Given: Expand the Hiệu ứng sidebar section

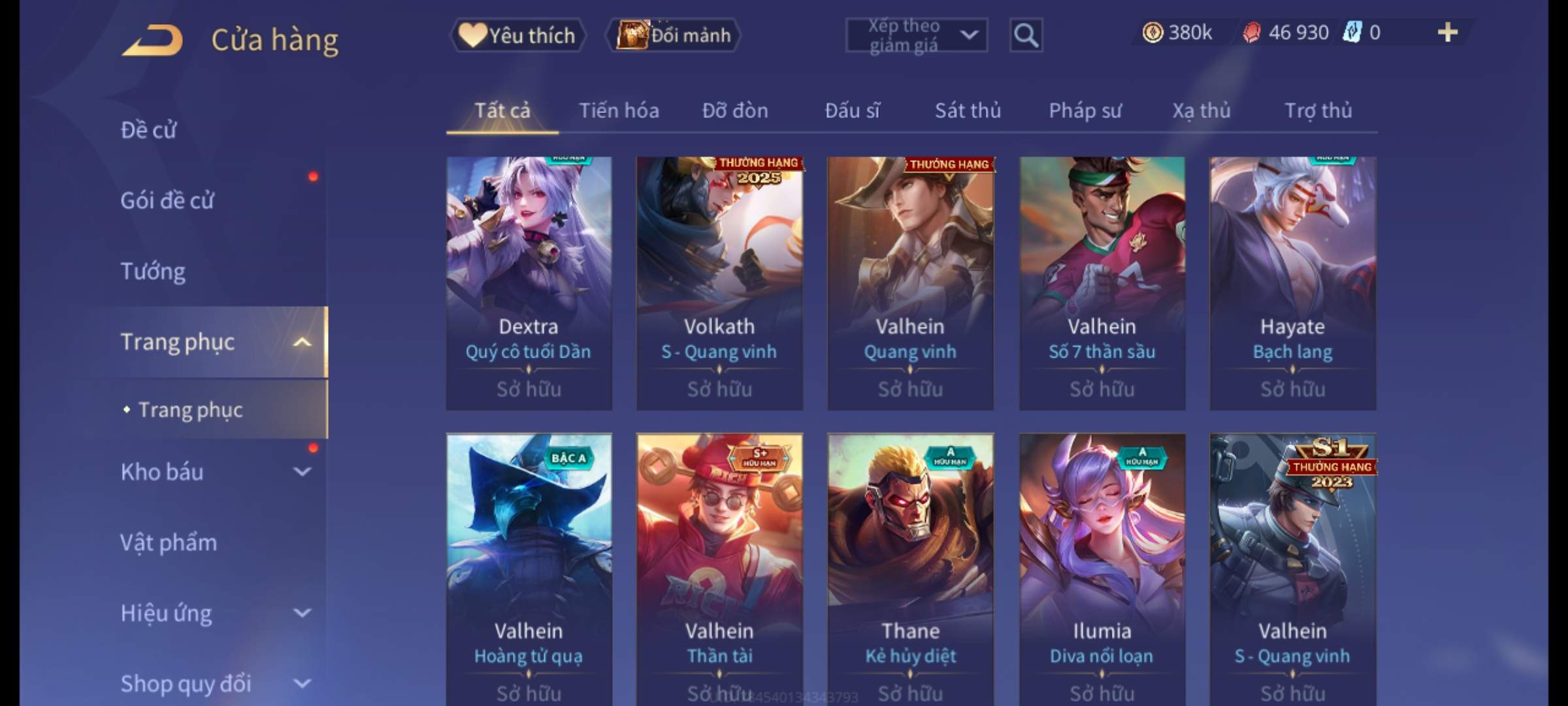Looking at the screenshot, I should click(302, 613).
